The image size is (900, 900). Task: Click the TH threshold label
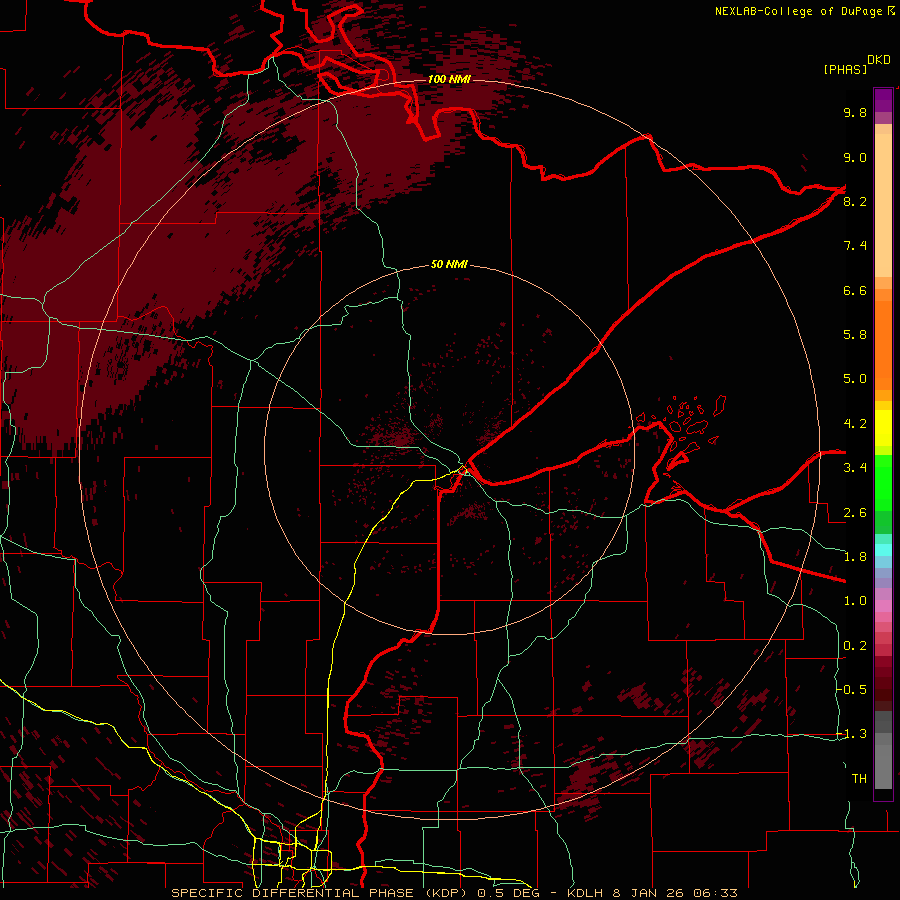[859, 779]
